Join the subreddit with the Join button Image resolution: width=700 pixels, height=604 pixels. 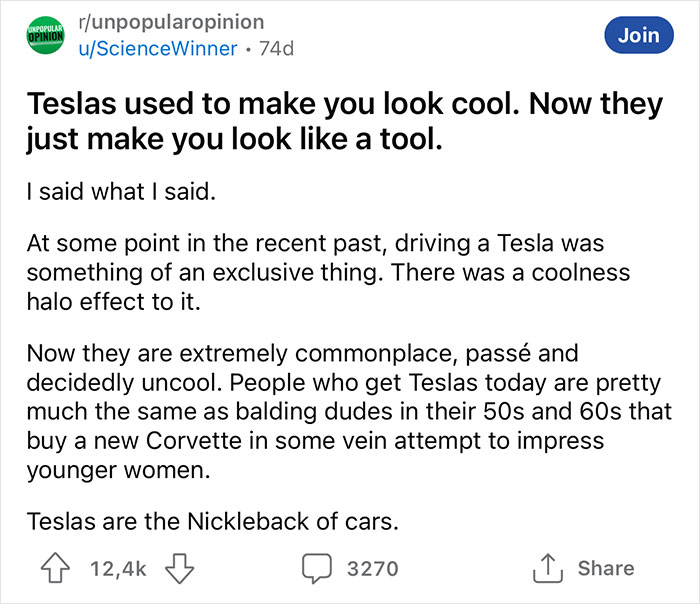638,35
